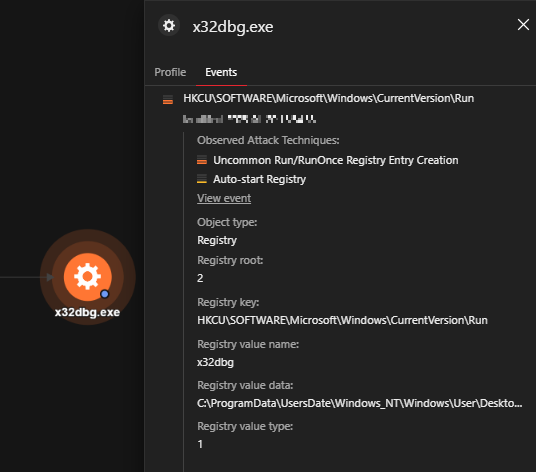Click the gear icon in the panel header
536x472 pixels.
click(x=169, y=26)
